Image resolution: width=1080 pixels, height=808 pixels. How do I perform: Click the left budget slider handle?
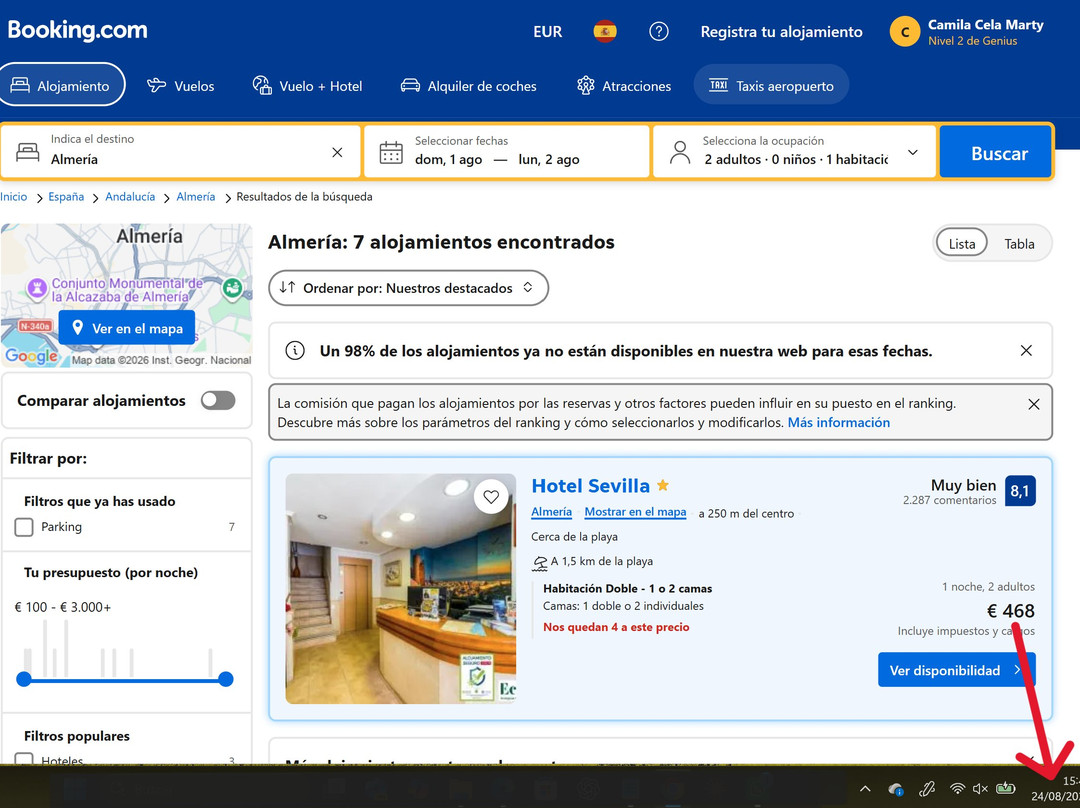24,679
